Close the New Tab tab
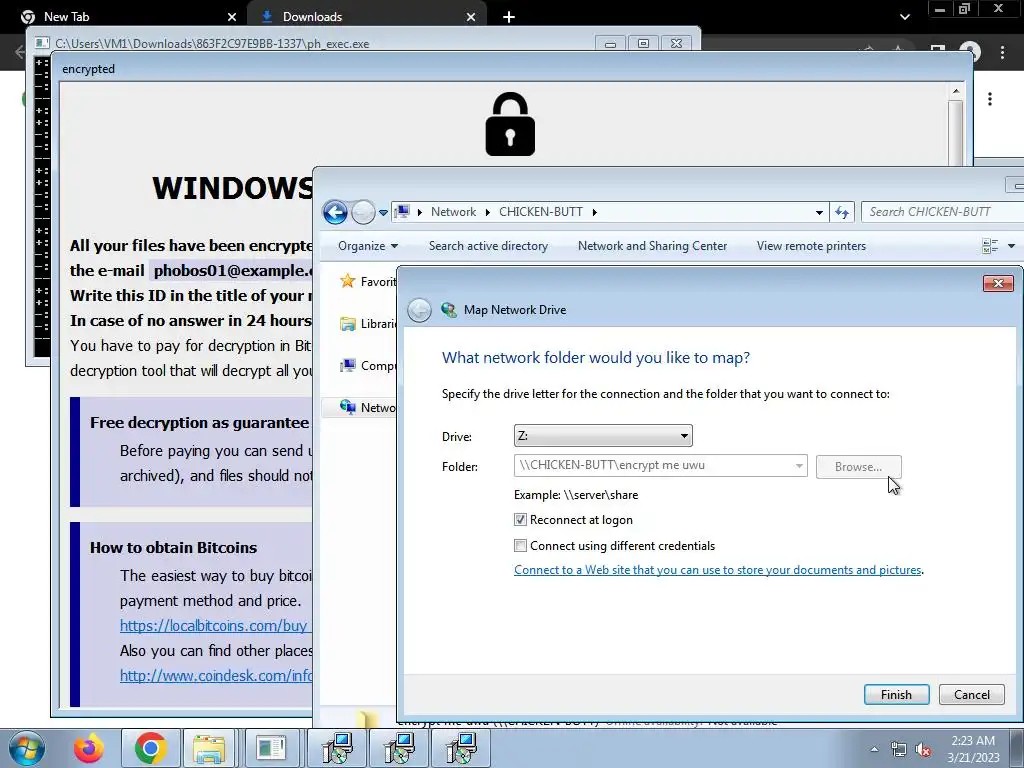The height and width of the screenshot is (768, 1024). pyautogui.click(x=232, y=17)
